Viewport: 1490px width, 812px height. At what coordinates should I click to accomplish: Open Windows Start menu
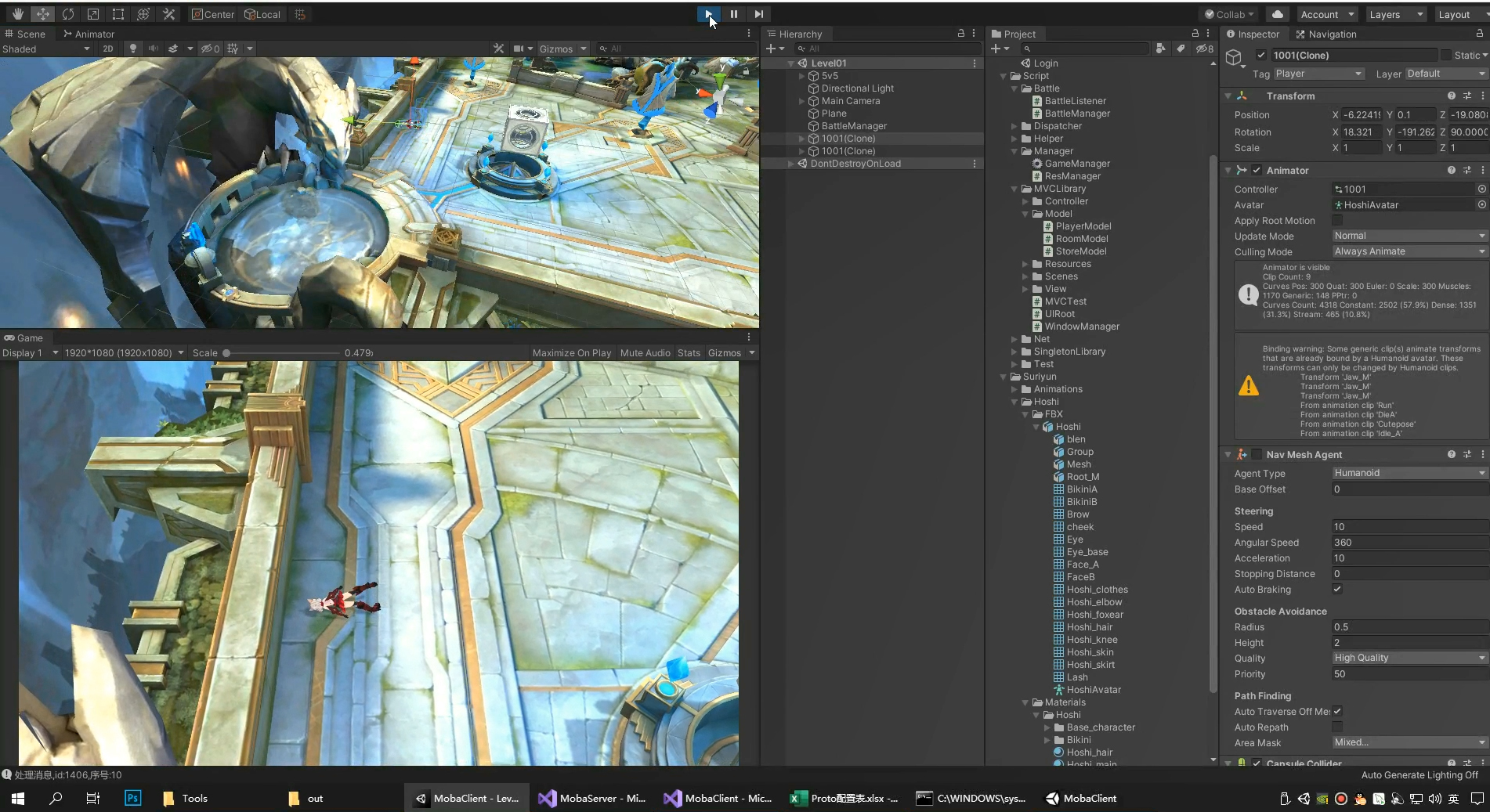17,798
